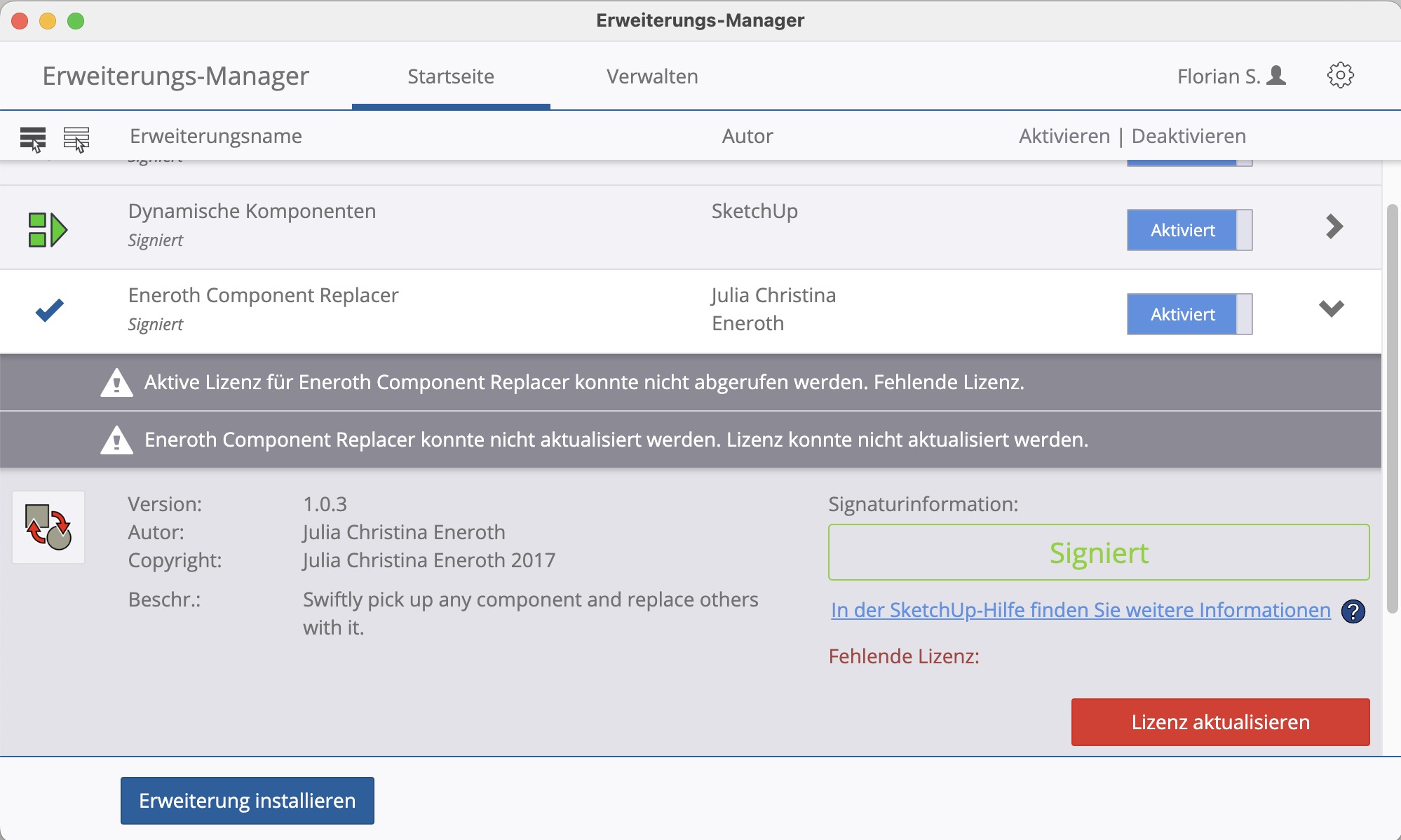This screenshot has height=840, width=1401.
Task: Click the Dynamische Komponenten extension icon
Action: (x=47, y=229)
